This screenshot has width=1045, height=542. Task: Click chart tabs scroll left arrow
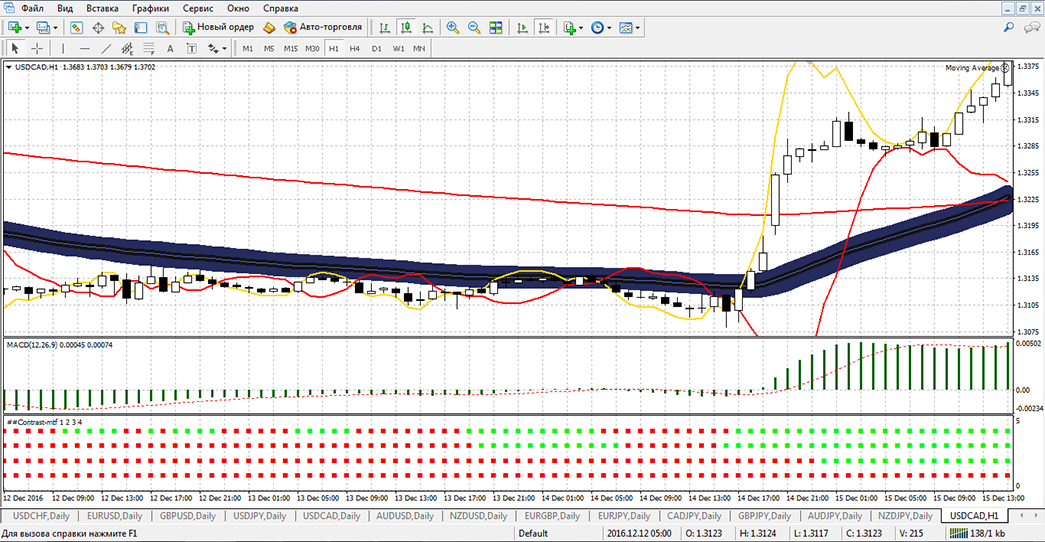pyautogui.click(x=1022, y=515)
